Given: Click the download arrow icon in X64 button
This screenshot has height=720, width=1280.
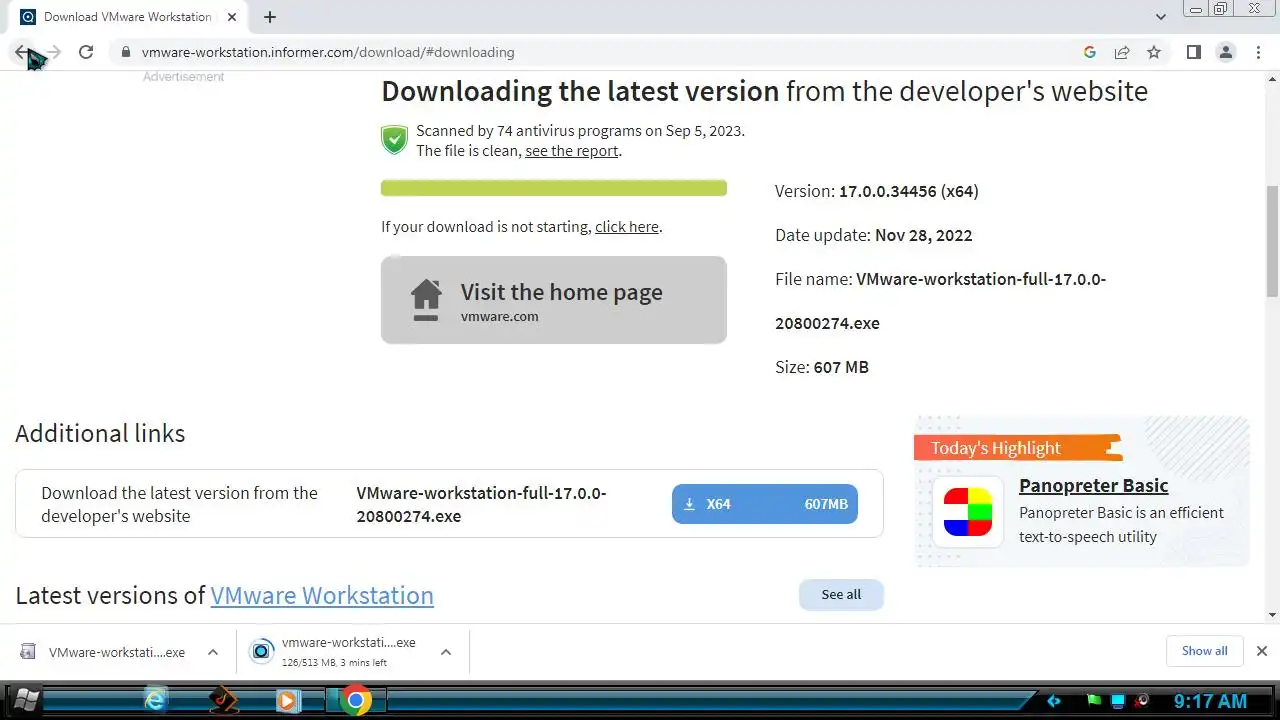Looking at the screenshot, I should (x=689, y=504).
